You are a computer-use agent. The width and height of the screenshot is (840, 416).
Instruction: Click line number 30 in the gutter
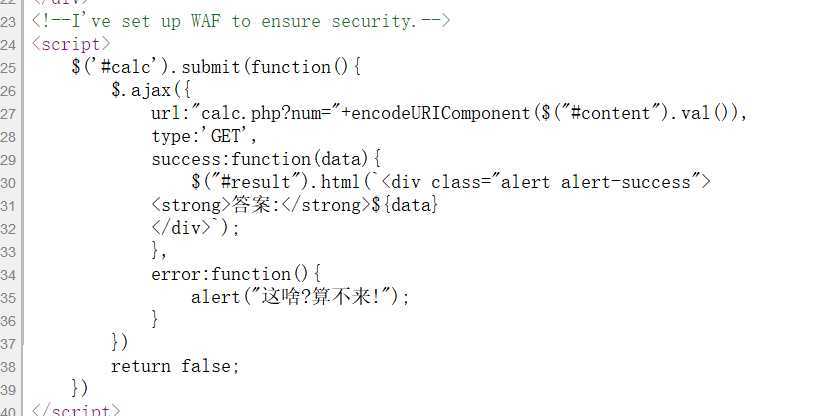(9, 182)
